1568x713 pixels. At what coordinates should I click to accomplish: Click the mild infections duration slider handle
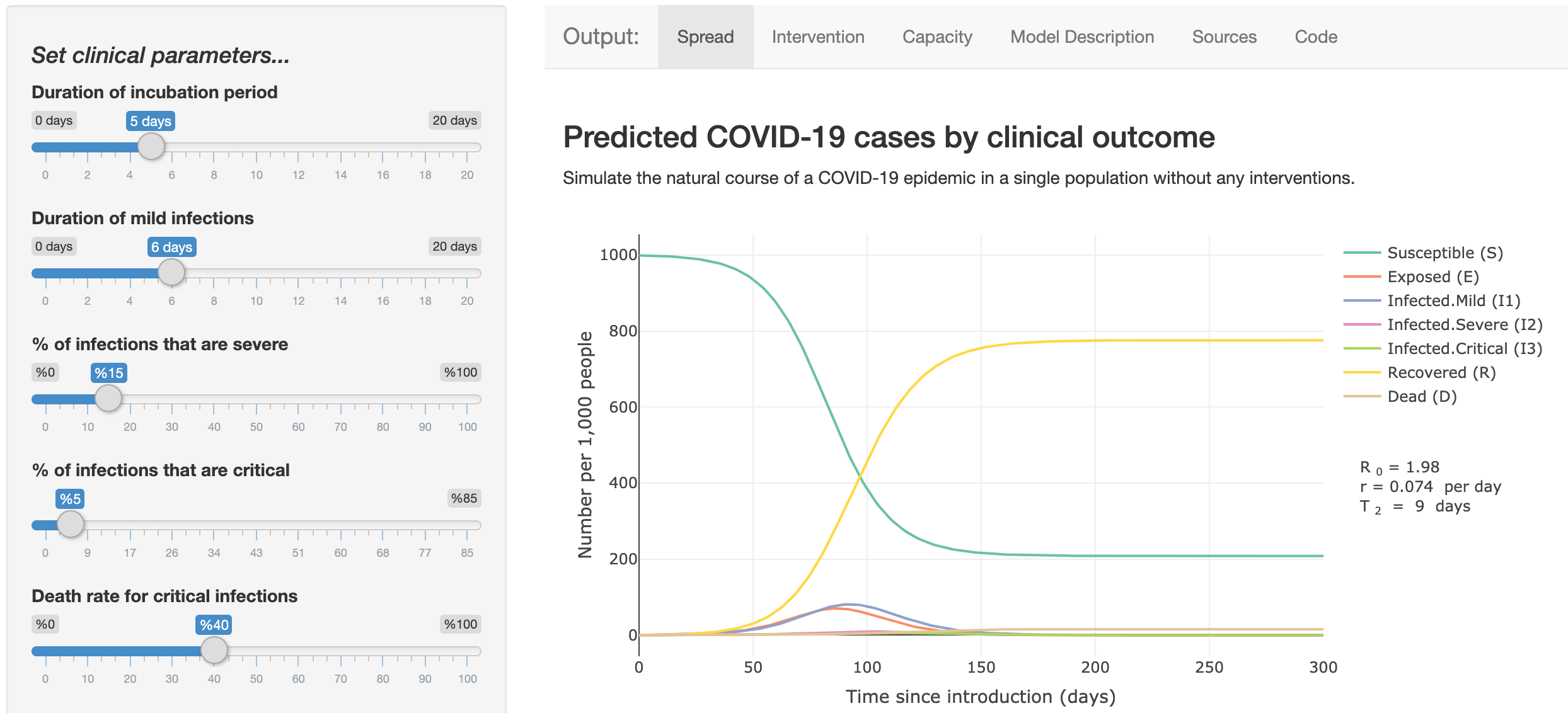pyautogui.click(x=171, y=272)
